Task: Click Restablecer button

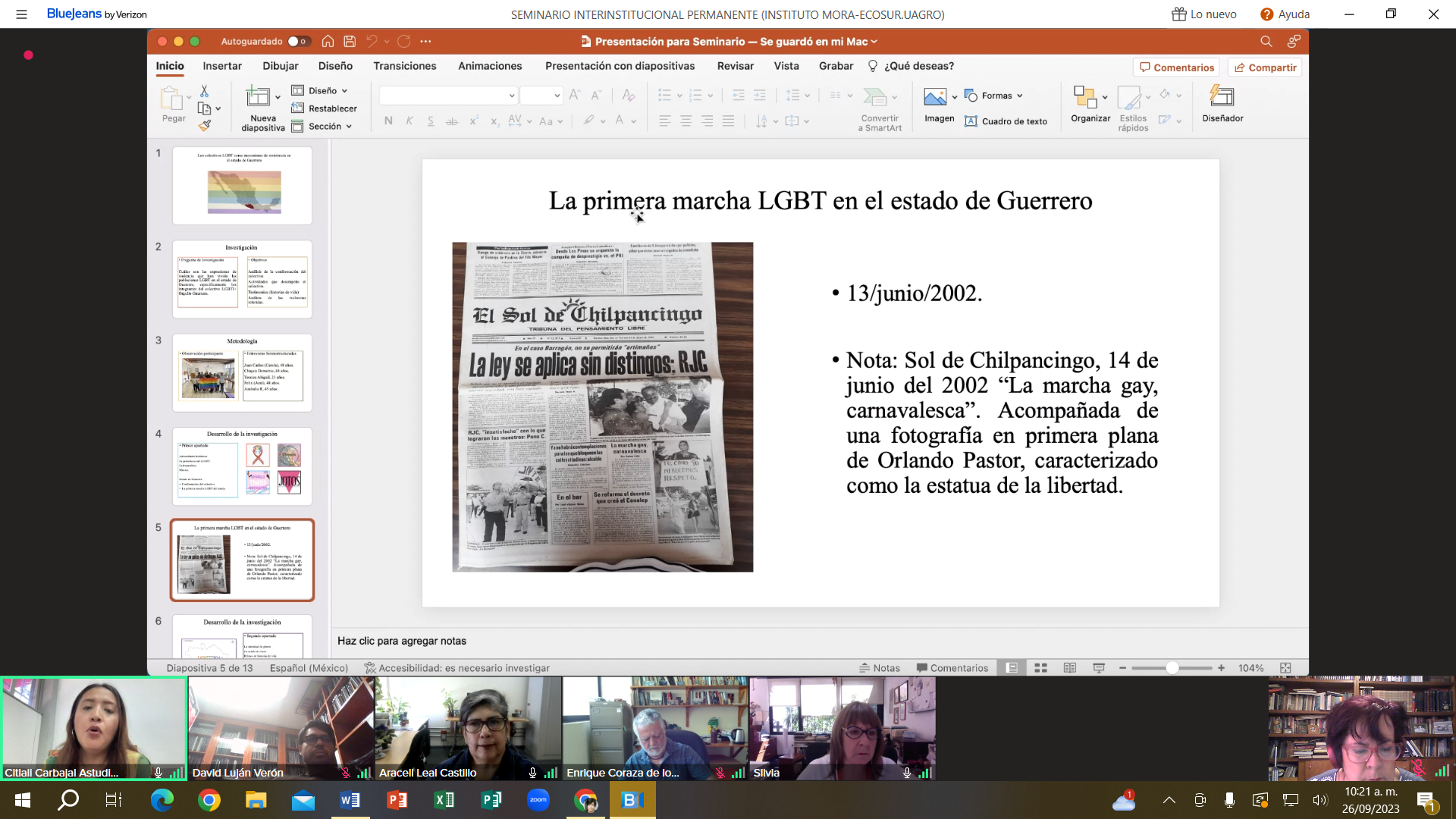Action: (x=324, y=108)
